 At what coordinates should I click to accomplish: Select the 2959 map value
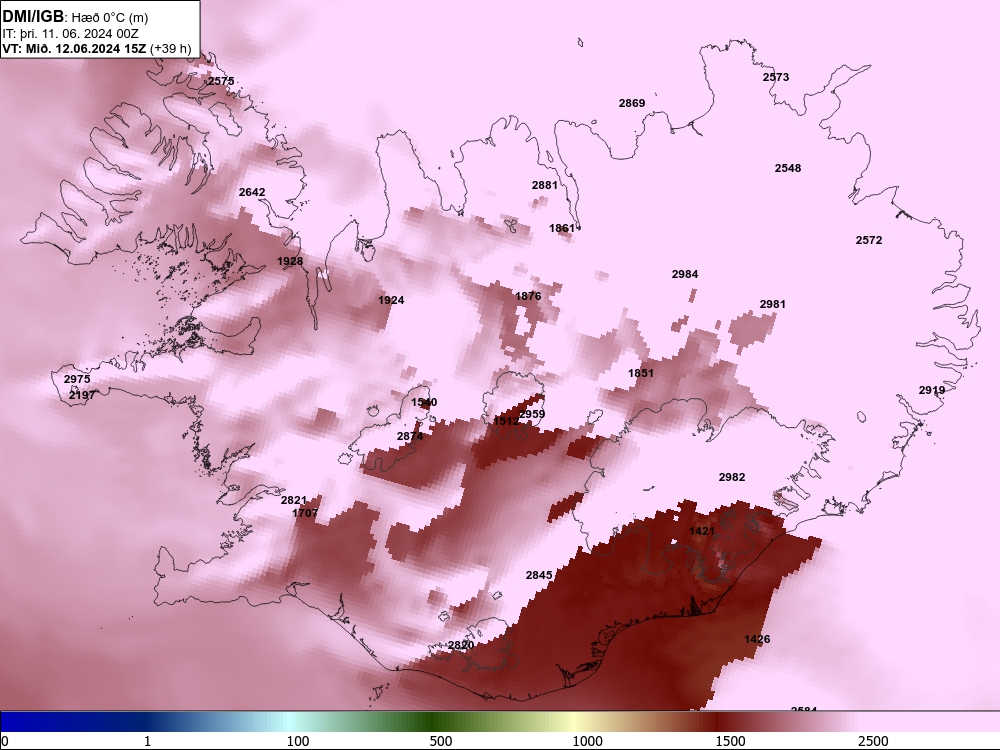point(532,414)
